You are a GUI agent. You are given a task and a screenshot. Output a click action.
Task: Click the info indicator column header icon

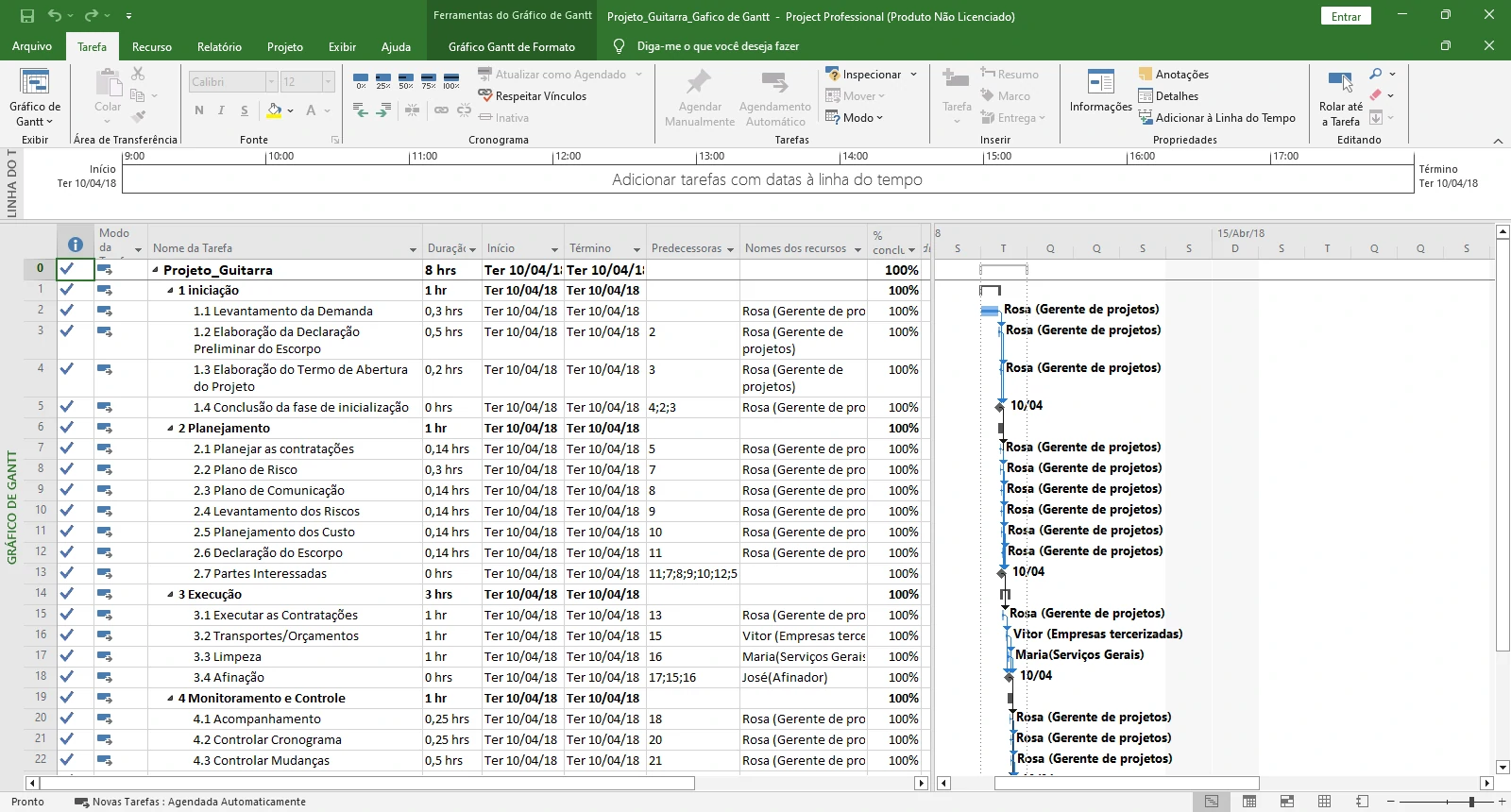click(x=76, y=245)
